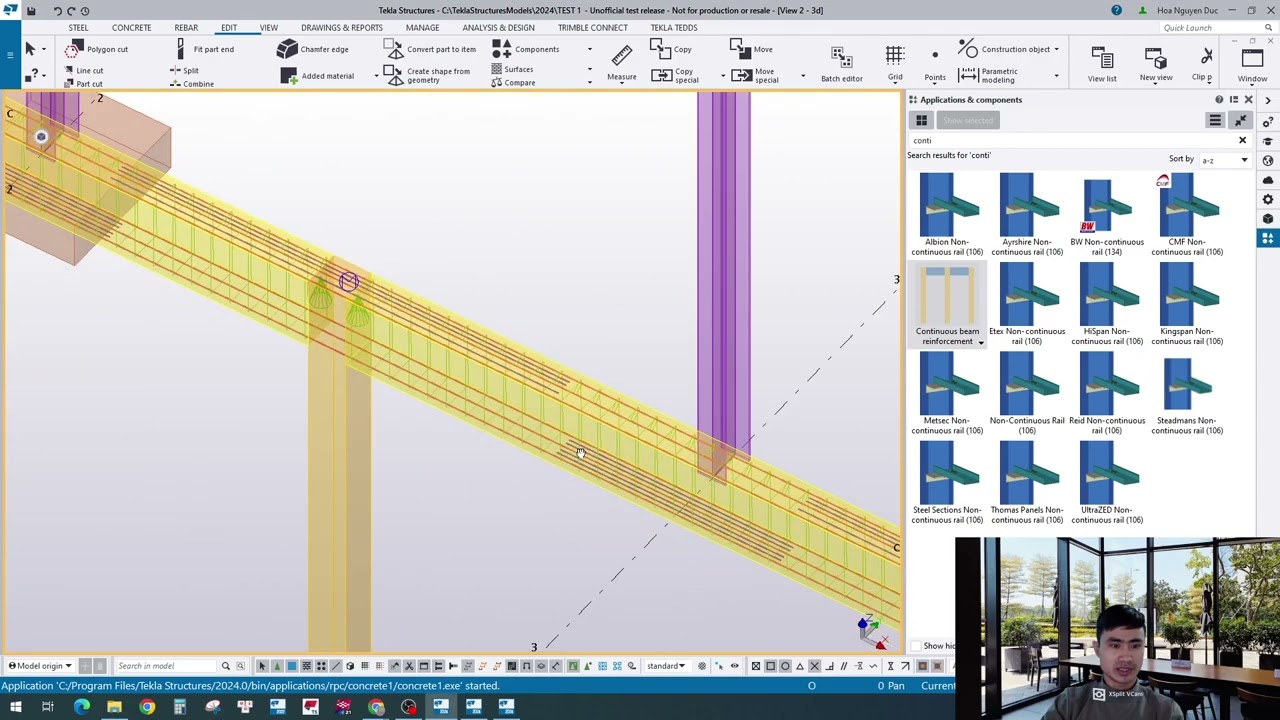The image size is (1280, 720).
Task: Activate the Split command
Action: [184, 71]
